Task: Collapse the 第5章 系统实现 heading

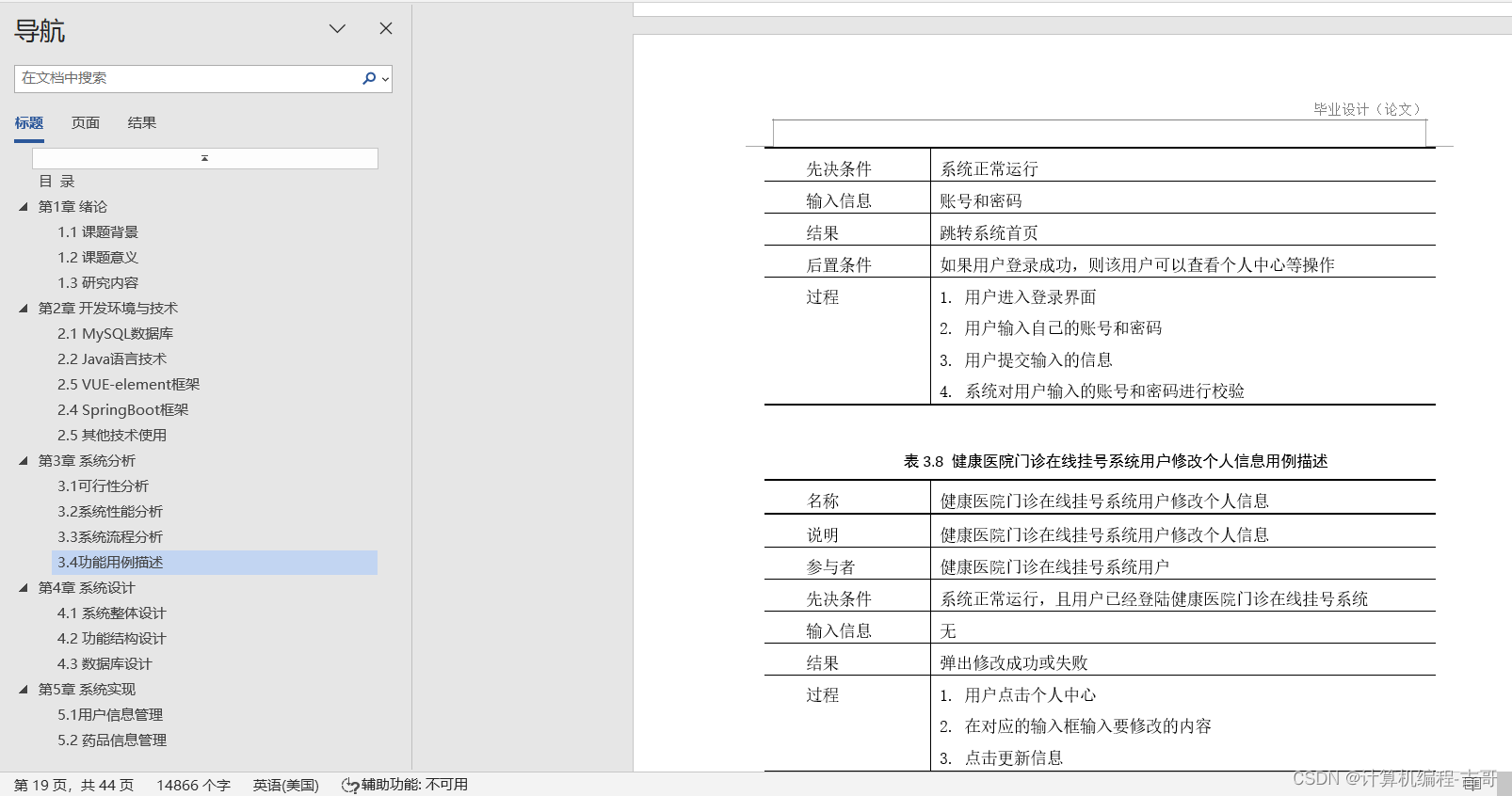Action: (24, 690)
